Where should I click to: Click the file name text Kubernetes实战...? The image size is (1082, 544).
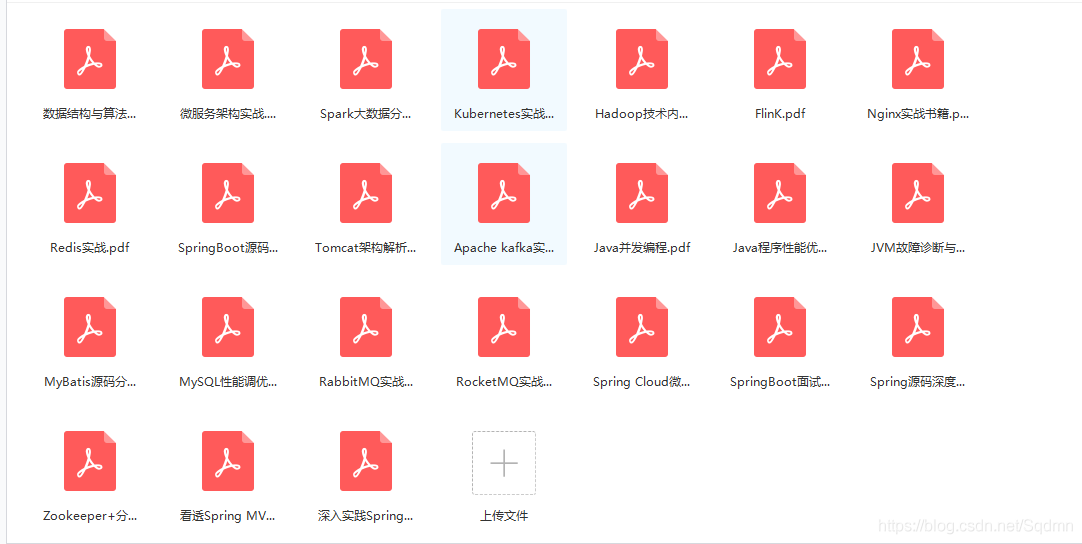504,114
